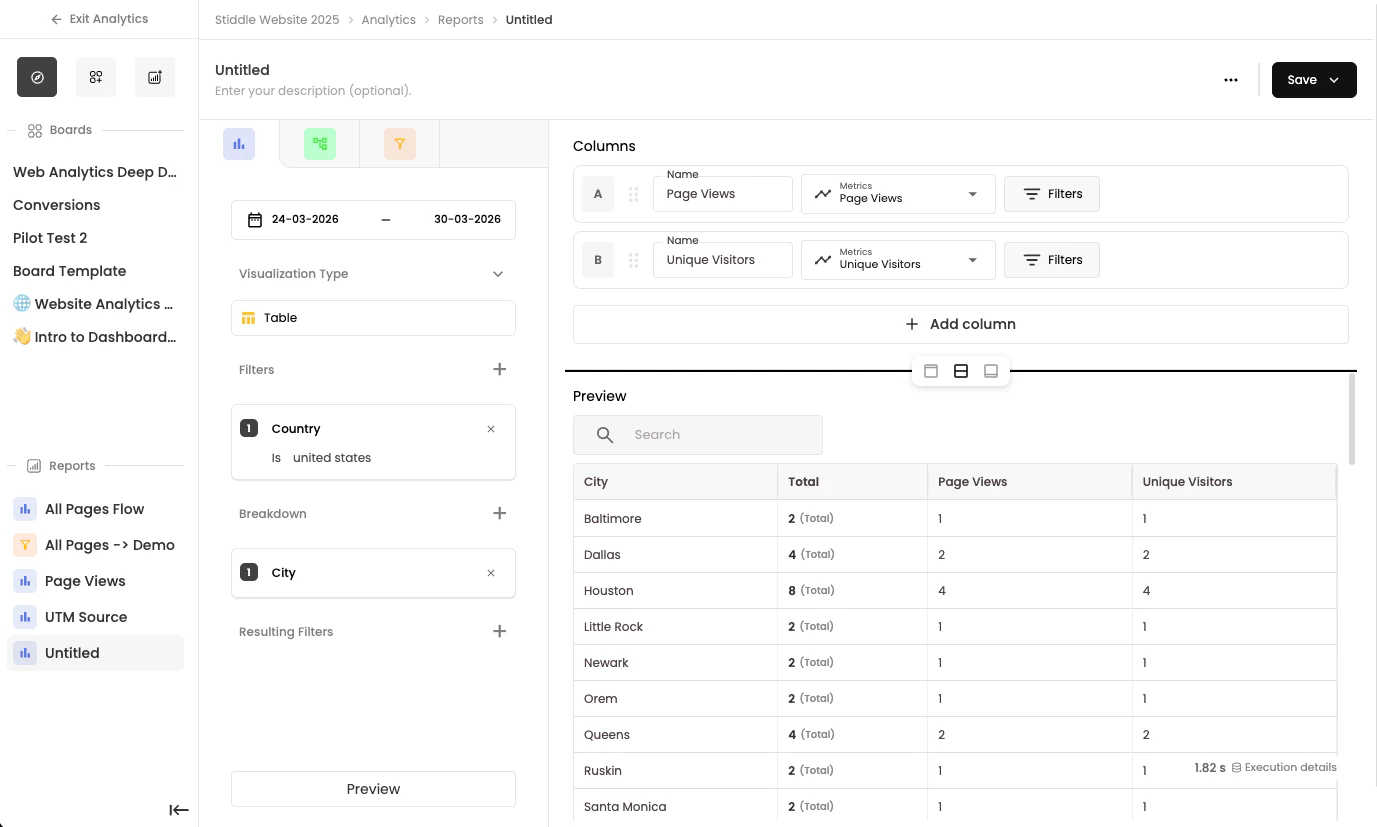Open the Conversions board
The image size is (1377, 827).
[57, 205]
